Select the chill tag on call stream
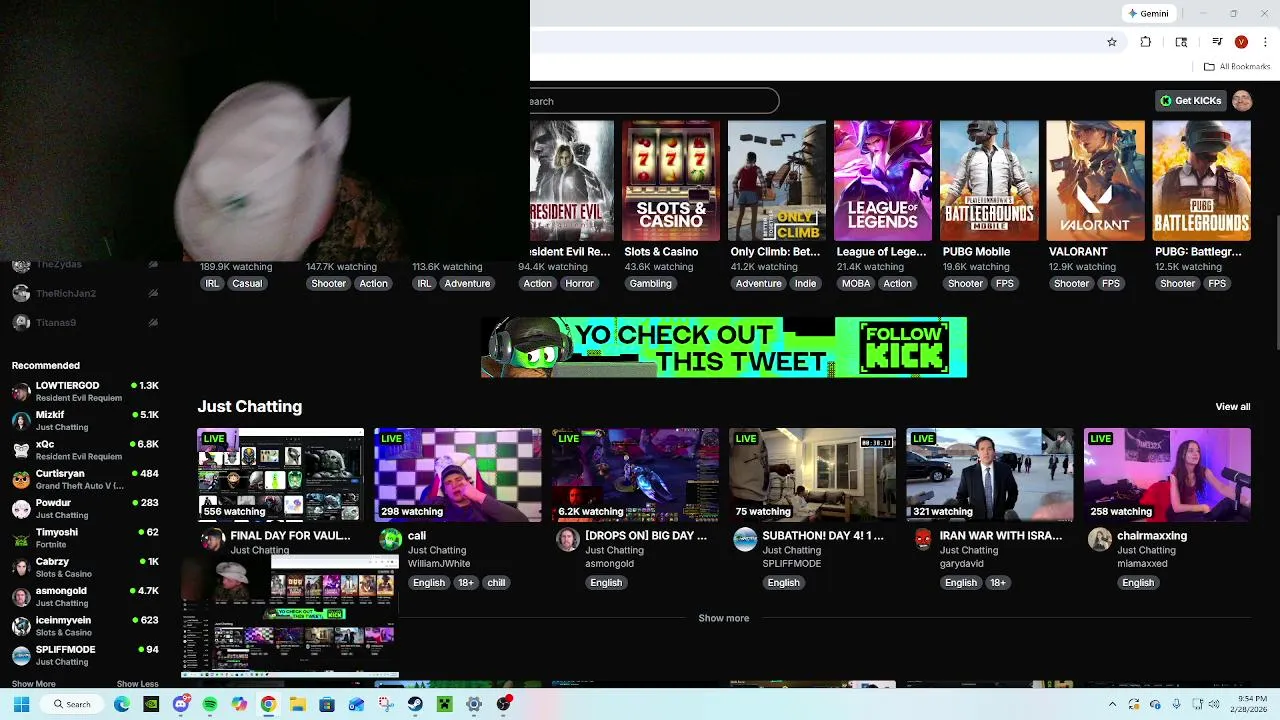1280x720 pixels. pyautogui.click(x=496, y=583)
